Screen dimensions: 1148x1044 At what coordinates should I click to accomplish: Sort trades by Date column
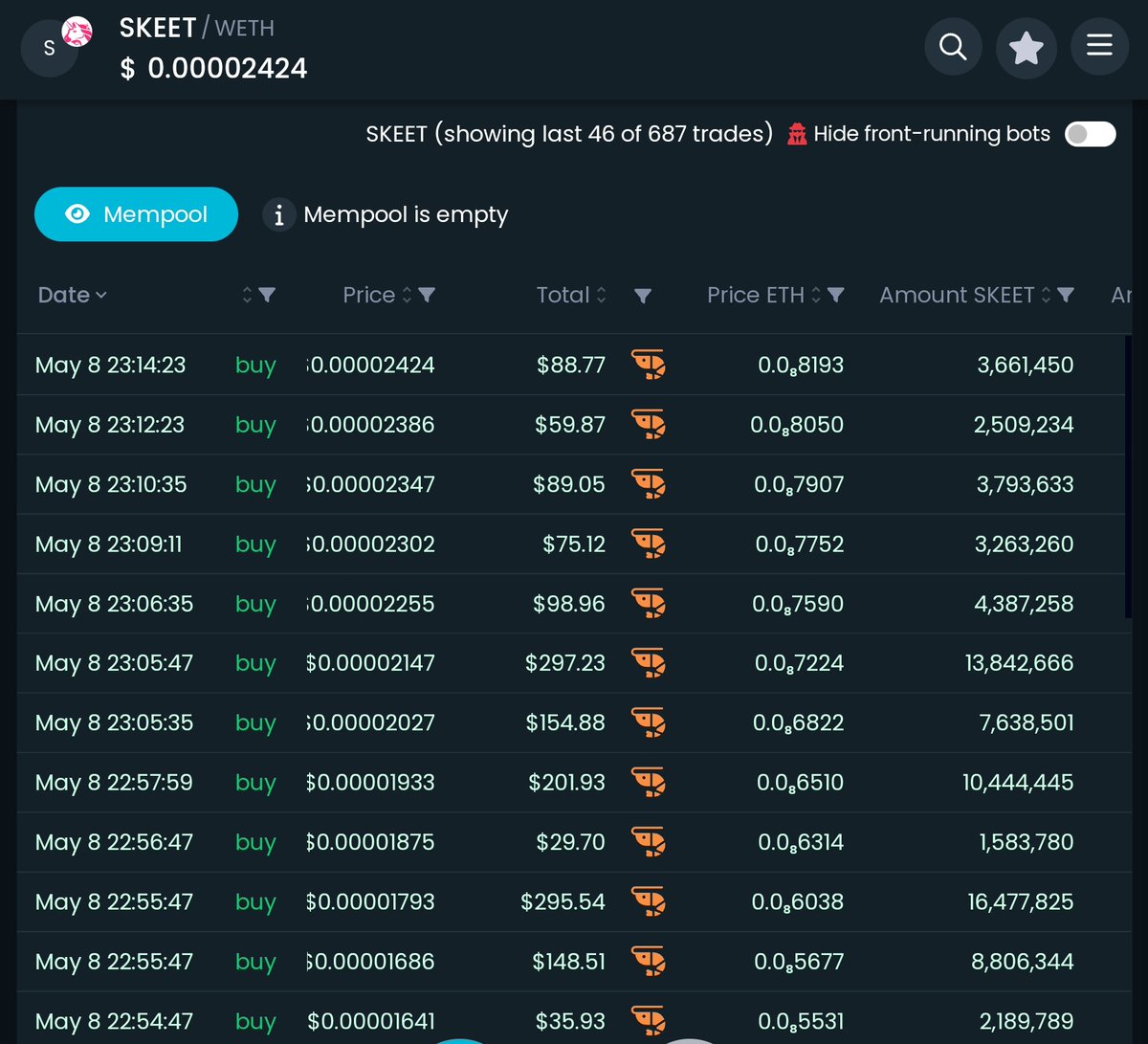click(x=72, y=295)
